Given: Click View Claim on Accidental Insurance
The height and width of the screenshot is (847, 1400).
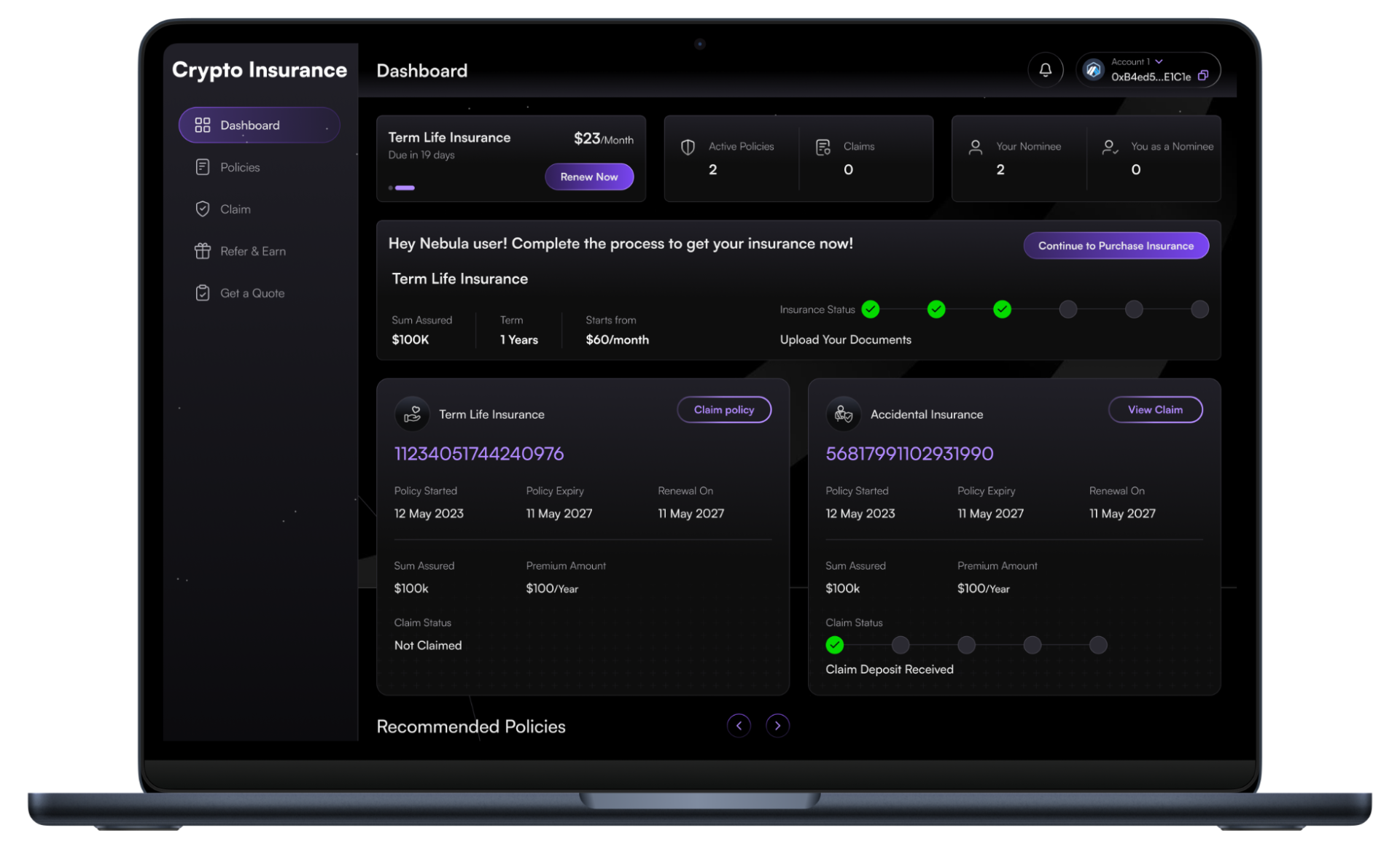Looking at the screenshot, I should pyautogui.click(x=1155, y=409).
